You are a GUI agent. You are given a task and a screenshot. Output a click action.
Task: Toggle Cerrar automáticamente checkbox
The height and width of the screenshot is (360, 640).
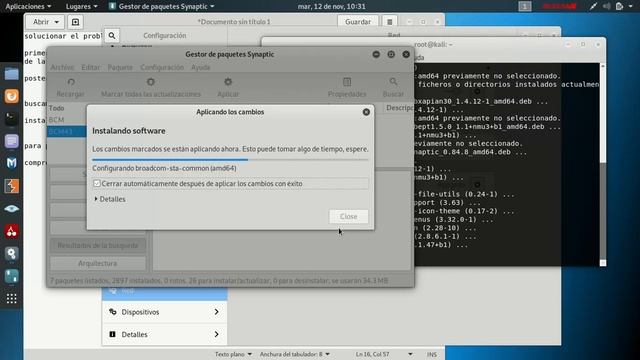coord(97,184)
